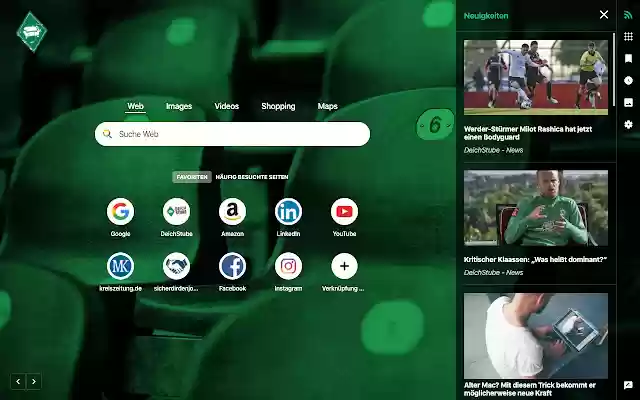Click the Klaassen interview thumbnail

(x=536, y=208)
